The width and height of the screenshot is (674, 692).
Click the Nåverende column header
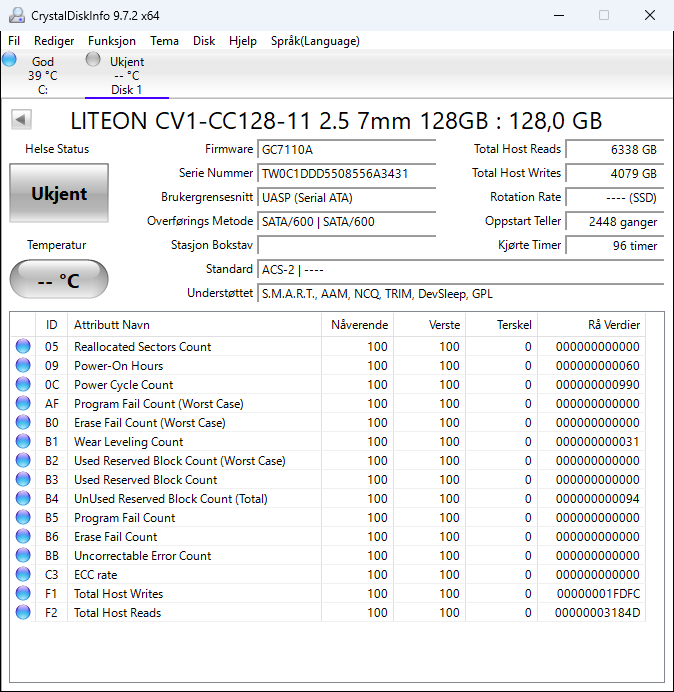[x=358, y=325]
